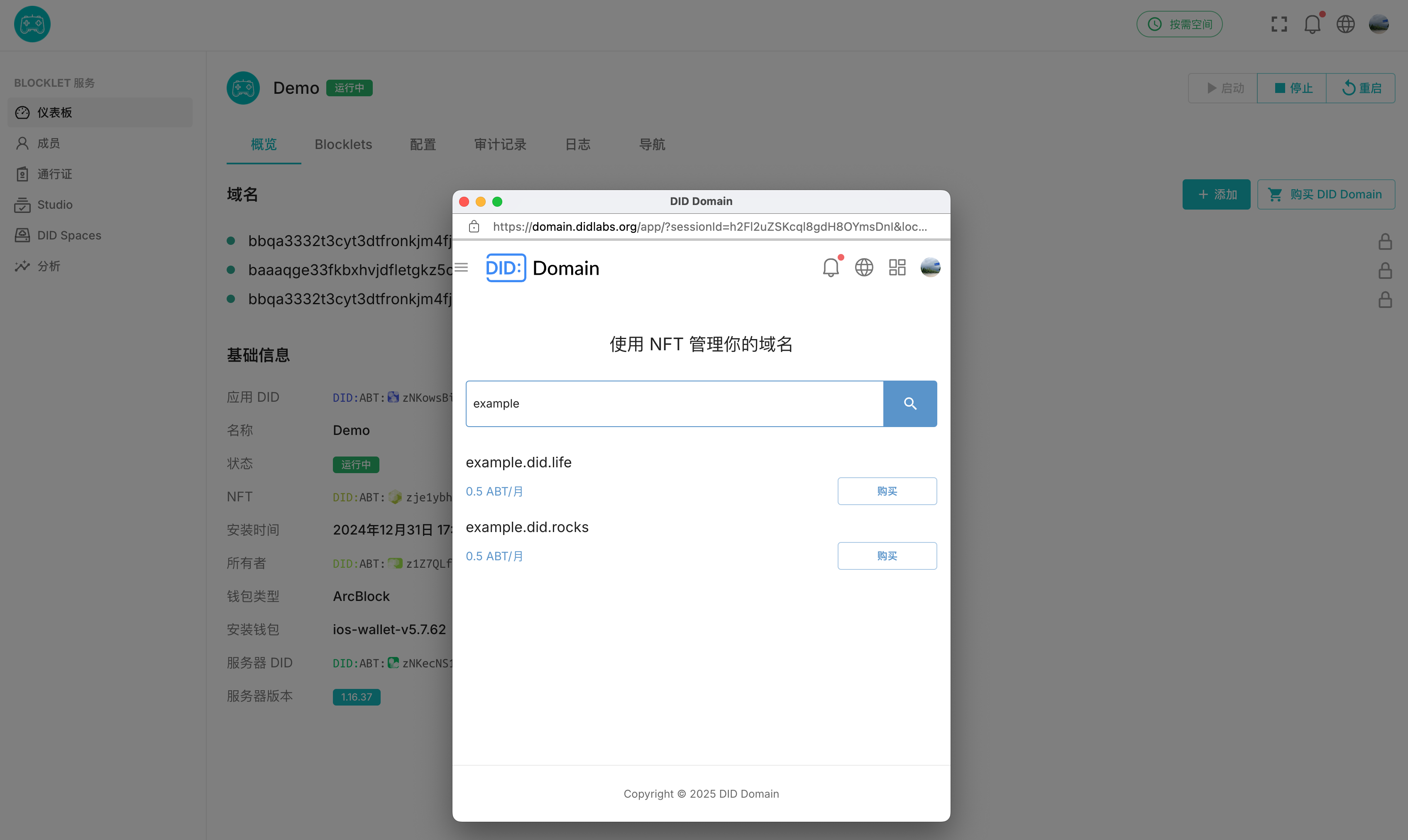1408x840 pixels.
Task: Click the user avatar in DID Domain popup
Action: [x=930, y=267]
